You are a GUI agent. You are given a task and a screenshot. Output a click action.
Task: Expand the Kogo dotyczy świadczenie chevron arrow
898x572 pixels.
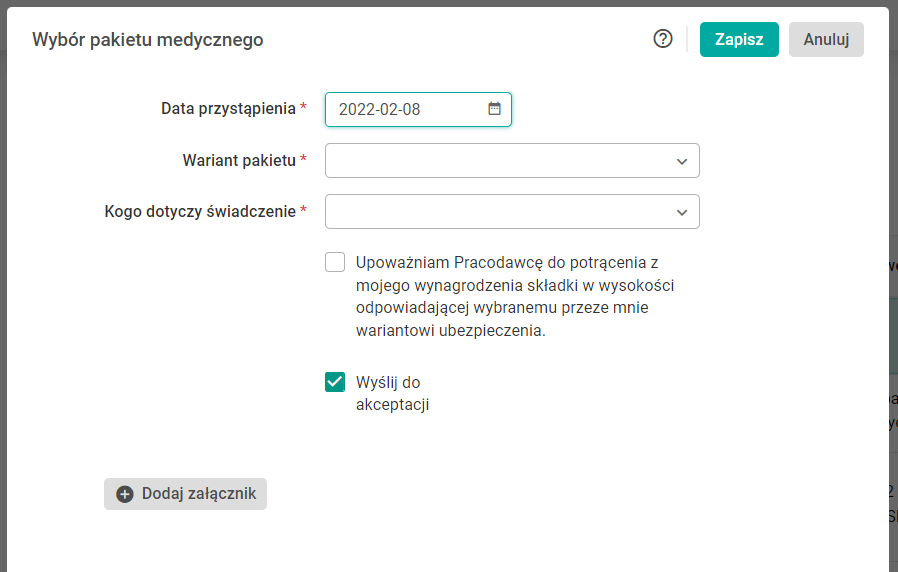[x=682, y=212]
